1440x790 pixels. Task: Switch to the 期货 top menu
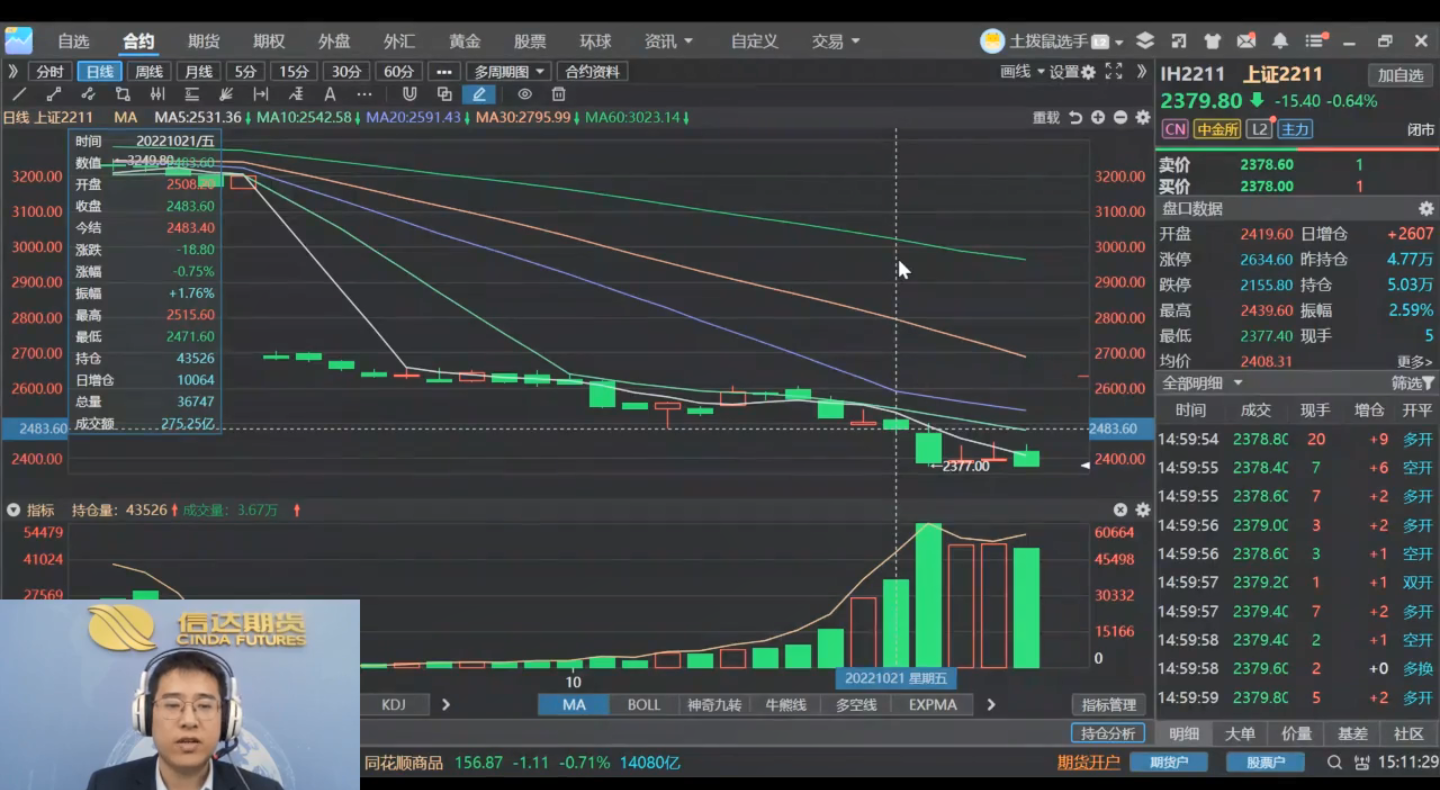click(204, 41)
